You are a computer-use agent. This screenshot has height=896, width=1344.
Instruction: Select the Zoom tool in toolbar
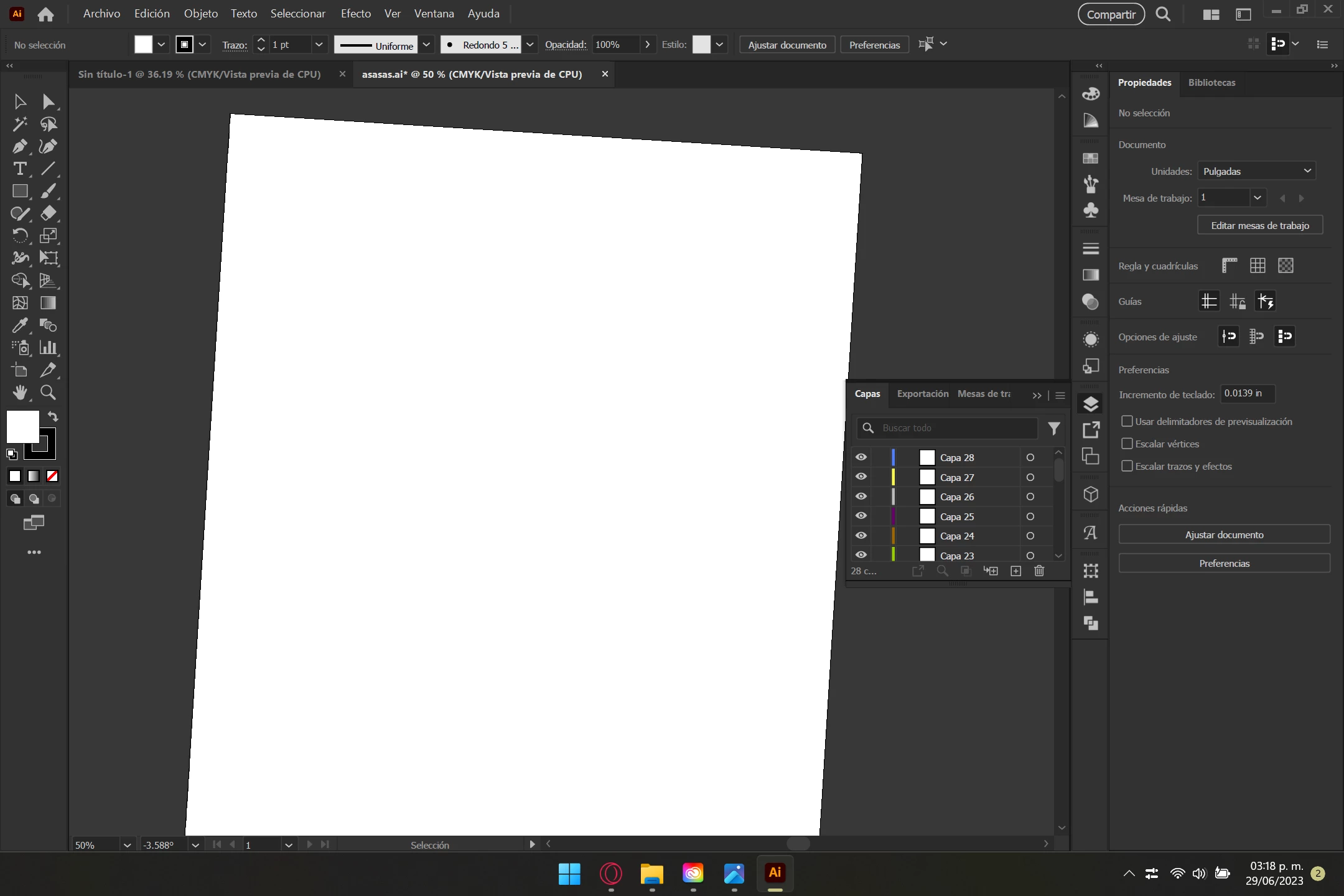pos(48,393)
